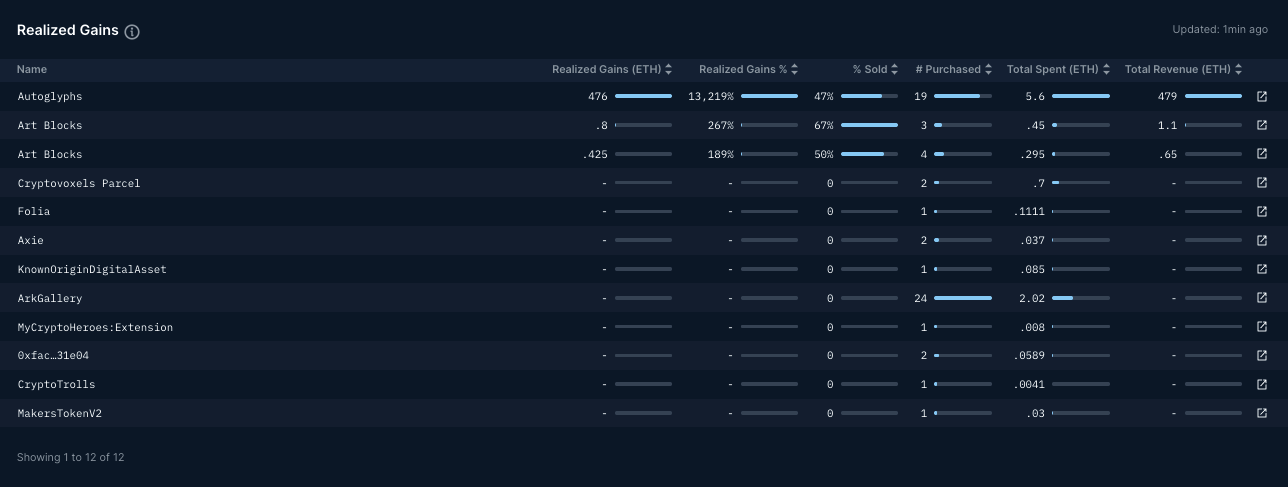Click Showing 1 to 12 of 12

71,457
